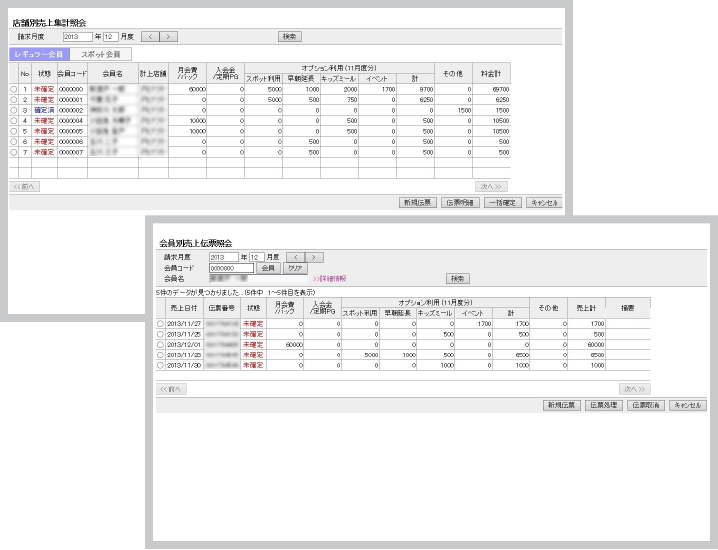Go to previous month in 会員別売上伝票照会
The image size is (718, 550).
(x=295, y=257)
